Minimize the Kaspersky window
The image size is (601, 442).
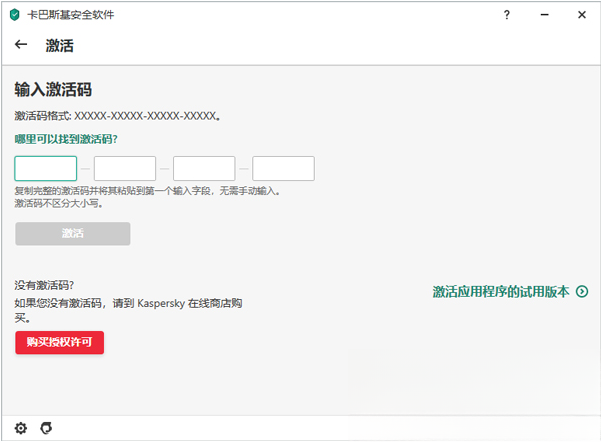544,15
